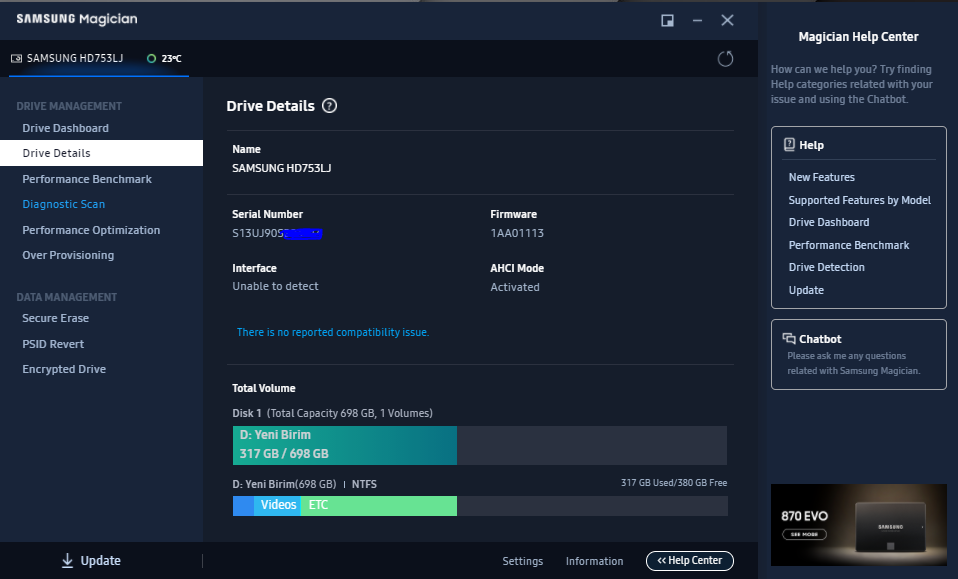958x579 pixels.
Task: Click the 'D: Yeni Birim(698 GB)' NTFS label
Action: pos(304,484)
